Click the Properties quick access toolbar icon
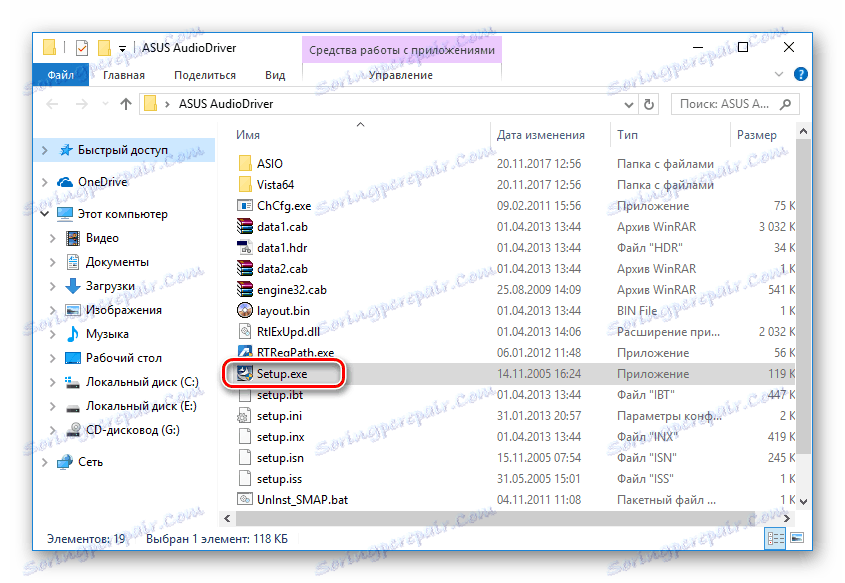 coord(82,48)
